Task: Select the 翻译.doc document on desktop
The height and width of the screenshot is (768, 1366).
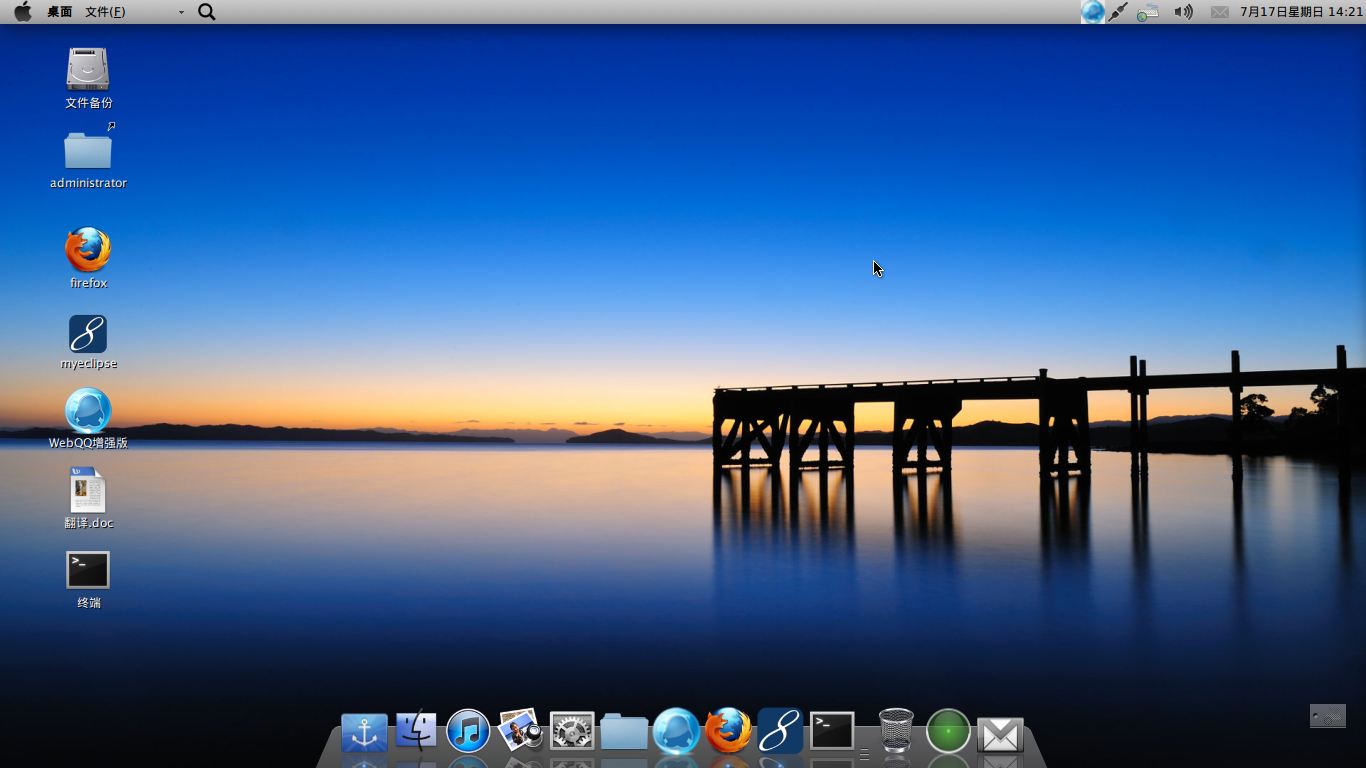Action: [x=88, y=499]
